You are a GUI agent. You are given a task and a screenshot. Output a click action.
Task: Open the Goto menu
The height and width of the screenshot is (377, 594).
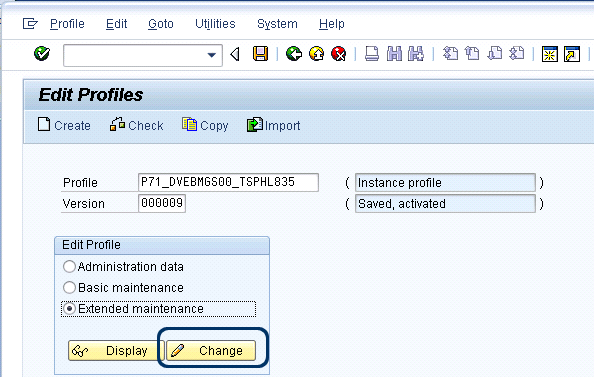point(161,24)
